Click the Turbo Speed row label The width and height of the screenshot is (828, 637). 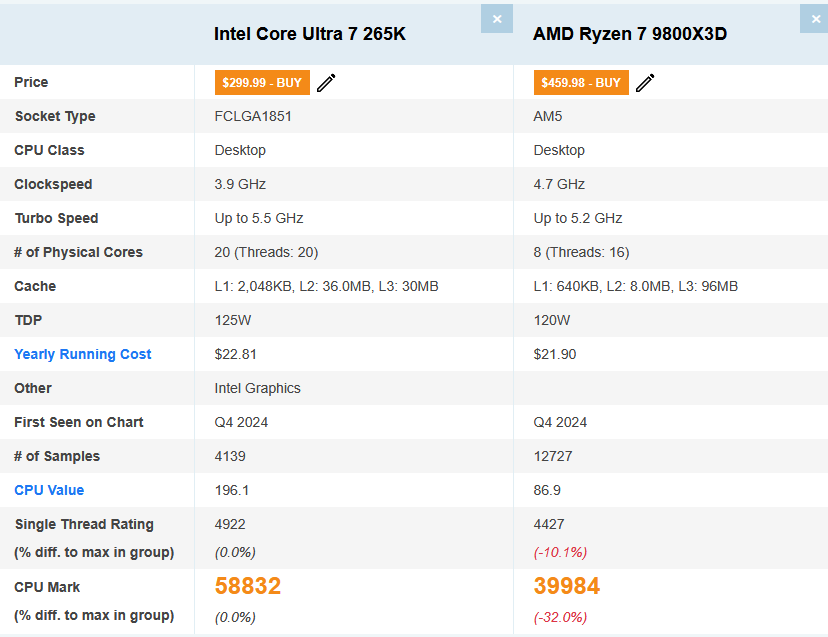point(56,218)
